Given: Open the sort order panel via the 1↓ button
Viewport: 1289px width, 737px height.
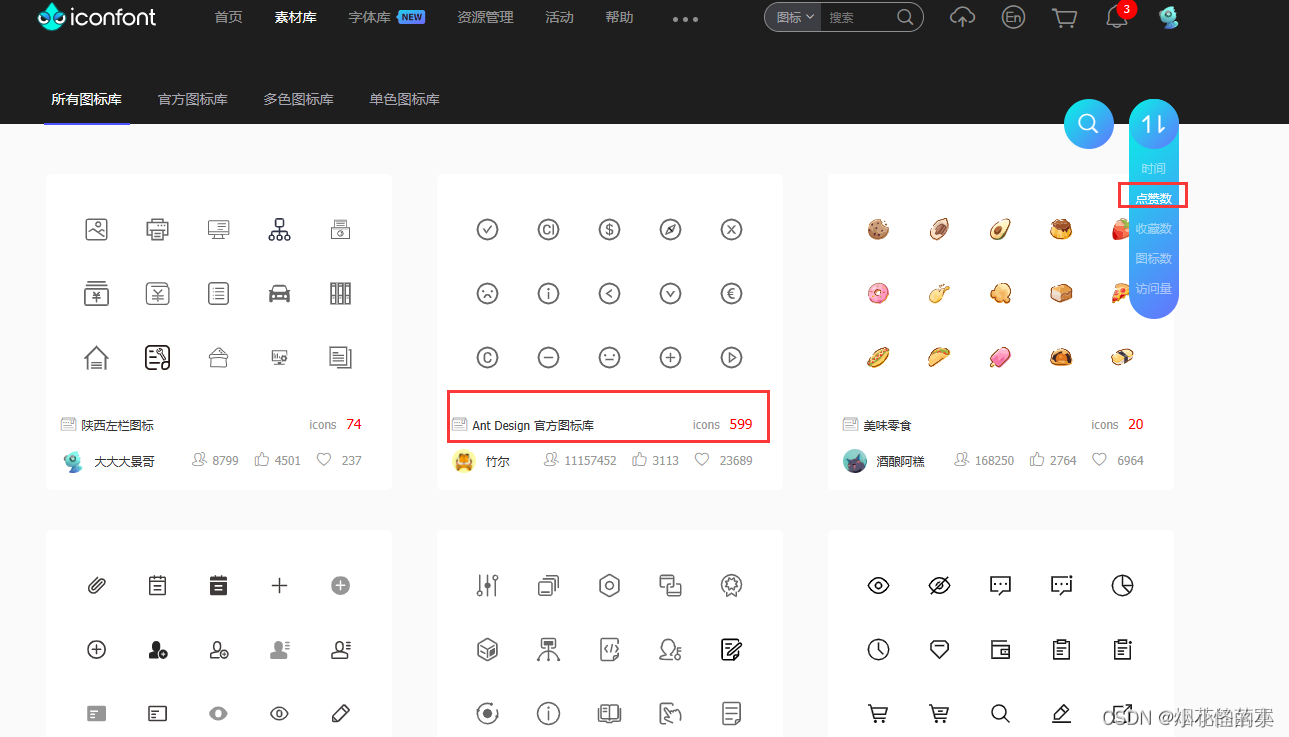Looking at the screenshot, I should (x=1152, y=123).
